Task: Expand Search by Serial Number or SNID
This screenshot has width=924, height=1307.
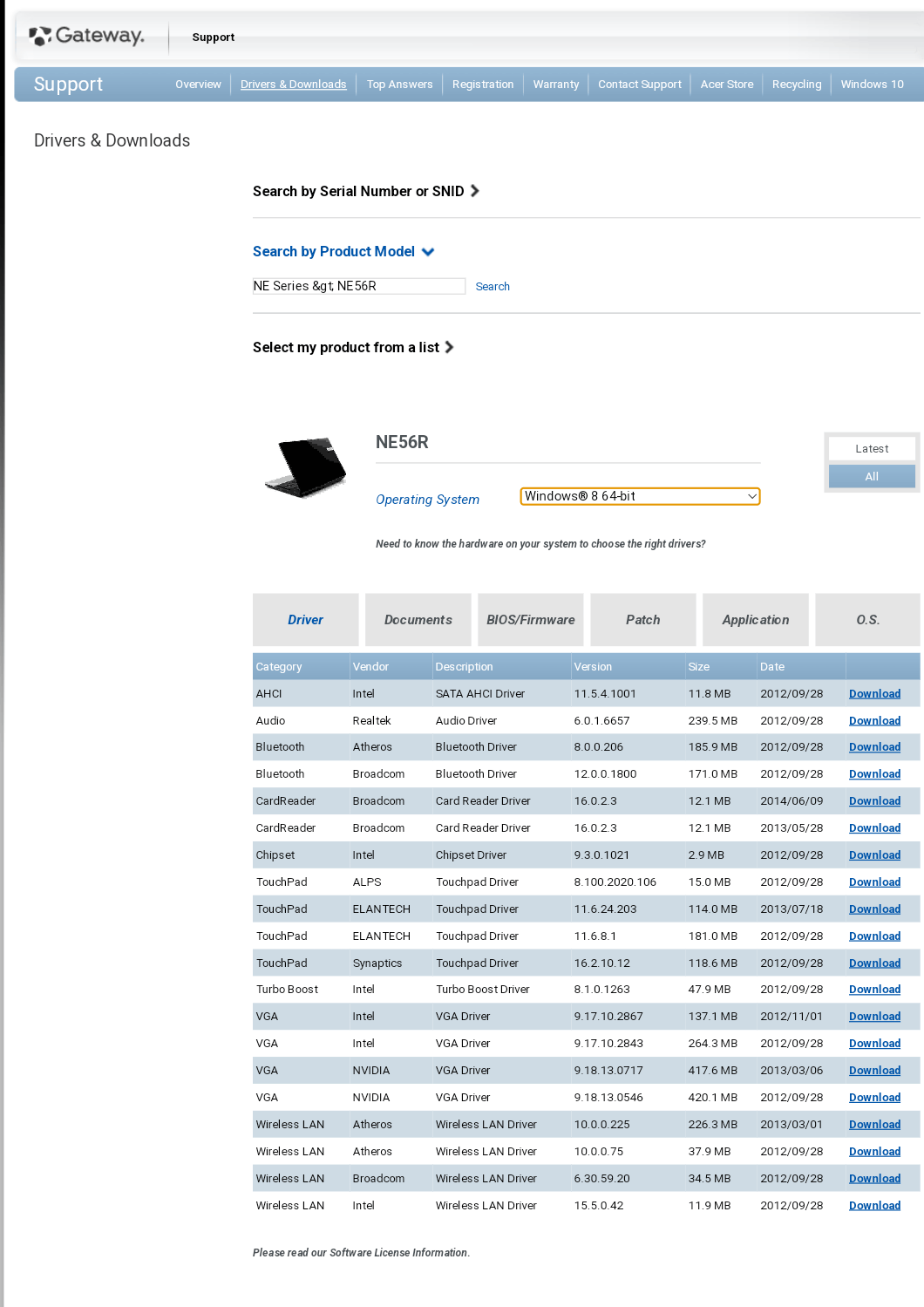Action: 366,191
